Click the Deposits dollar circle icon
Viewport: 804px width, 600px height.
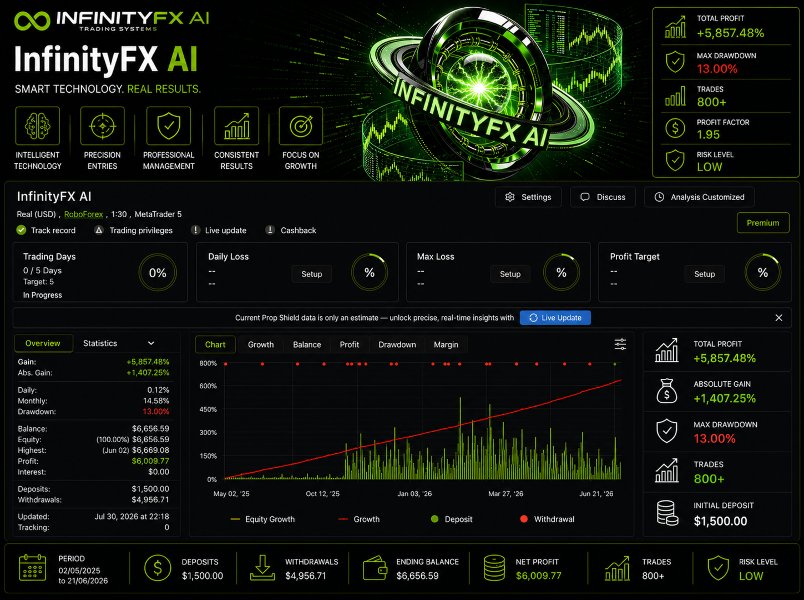[157, 568]
